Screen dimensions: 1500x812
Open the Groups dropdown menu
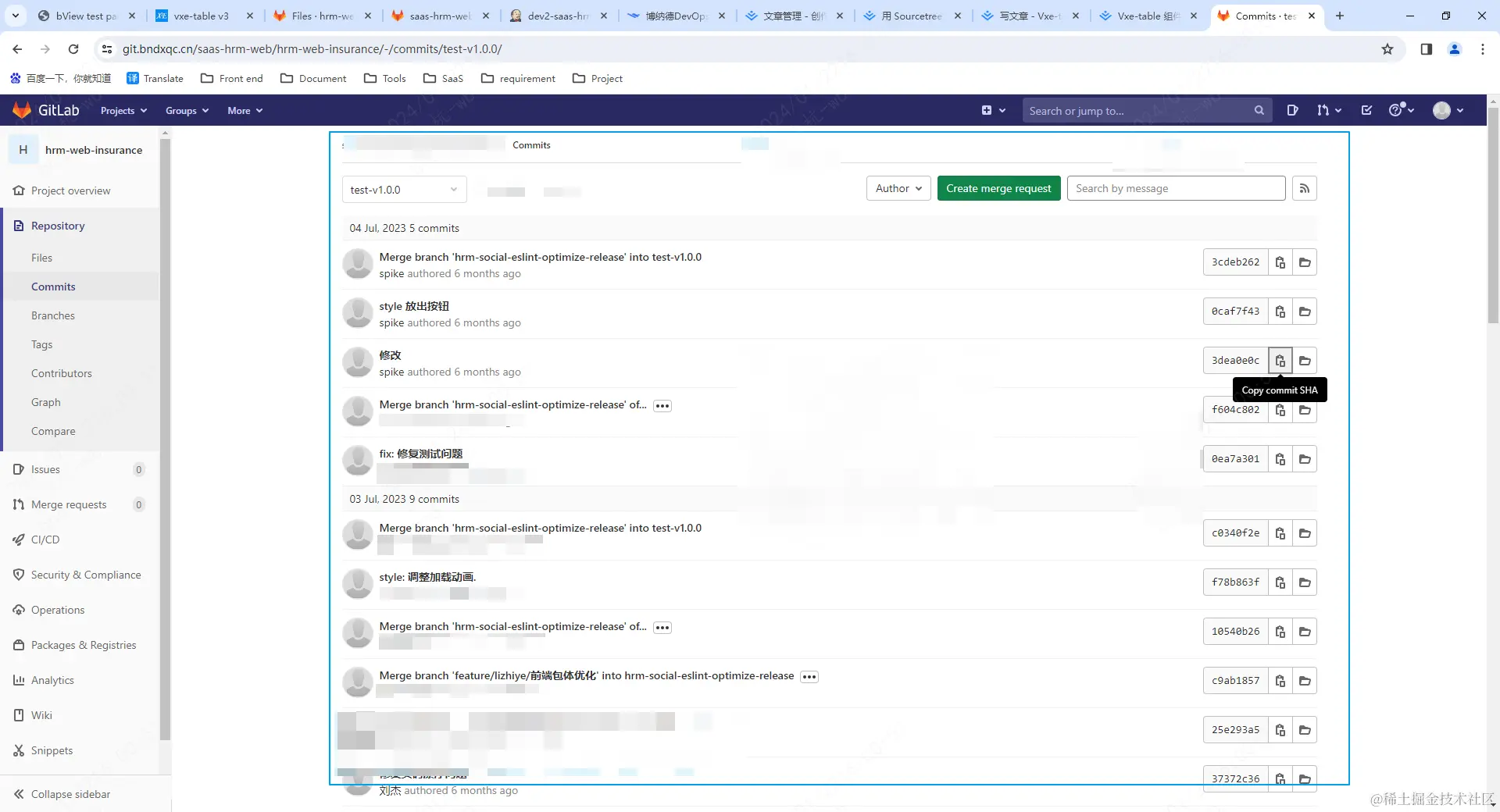[x=187, y=111]
